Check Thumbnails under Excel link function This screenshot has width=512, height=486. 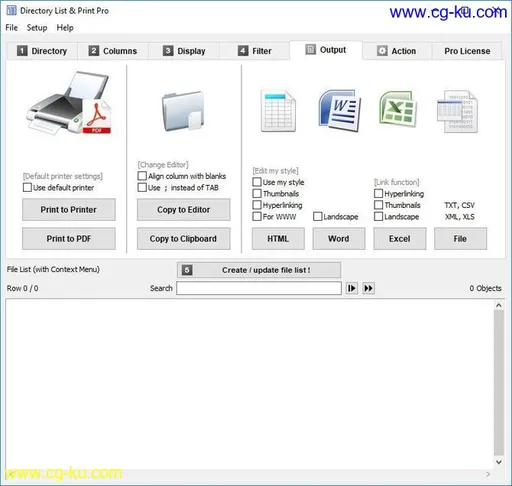pyautogui.click(x=378, y=205)
